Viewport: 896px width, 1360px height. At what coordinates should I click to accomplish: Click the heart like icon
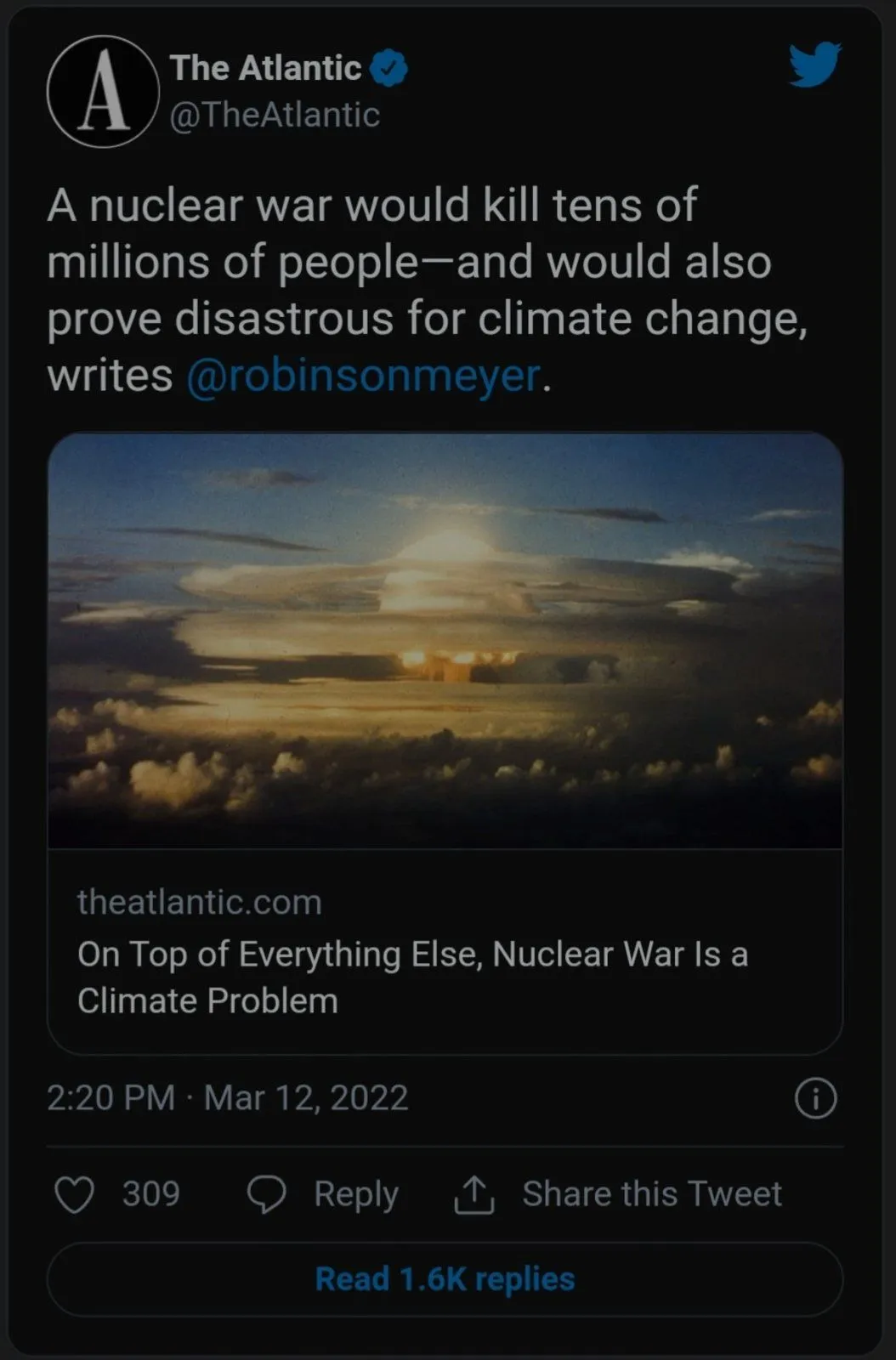coord(74,1194)
